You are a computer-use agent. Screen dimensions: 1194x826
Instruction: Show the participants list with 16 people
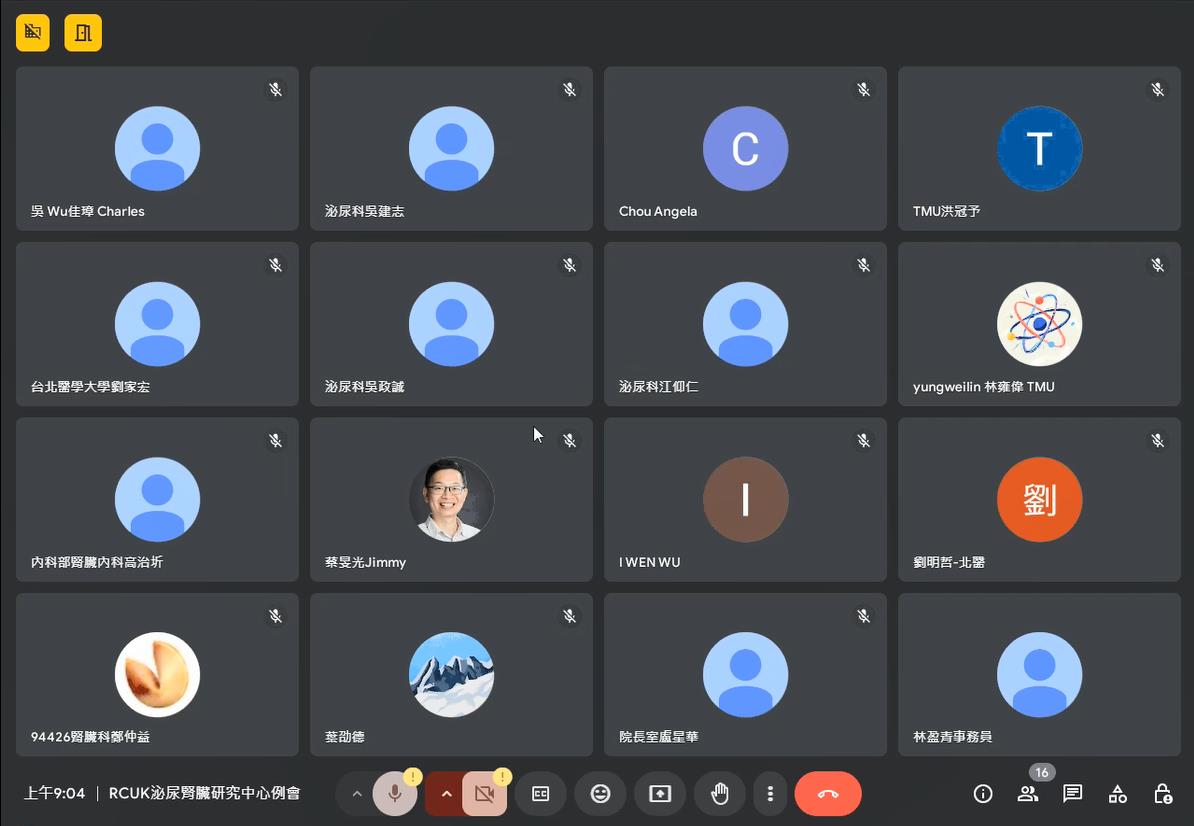pos(1028,794)
